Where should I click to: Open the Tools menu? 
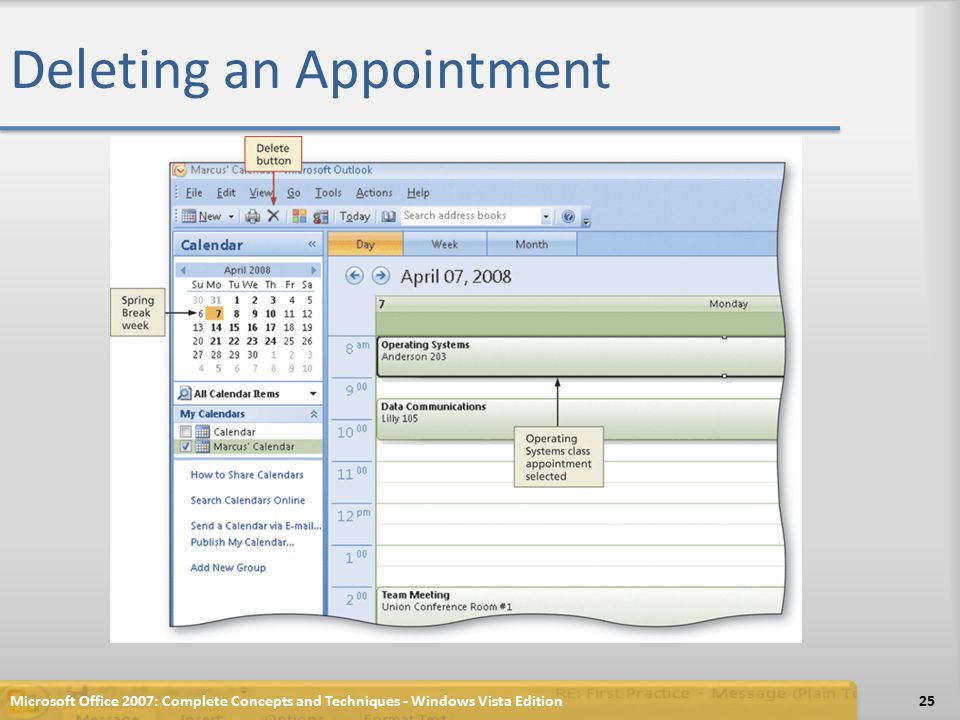tap(328, 193)
